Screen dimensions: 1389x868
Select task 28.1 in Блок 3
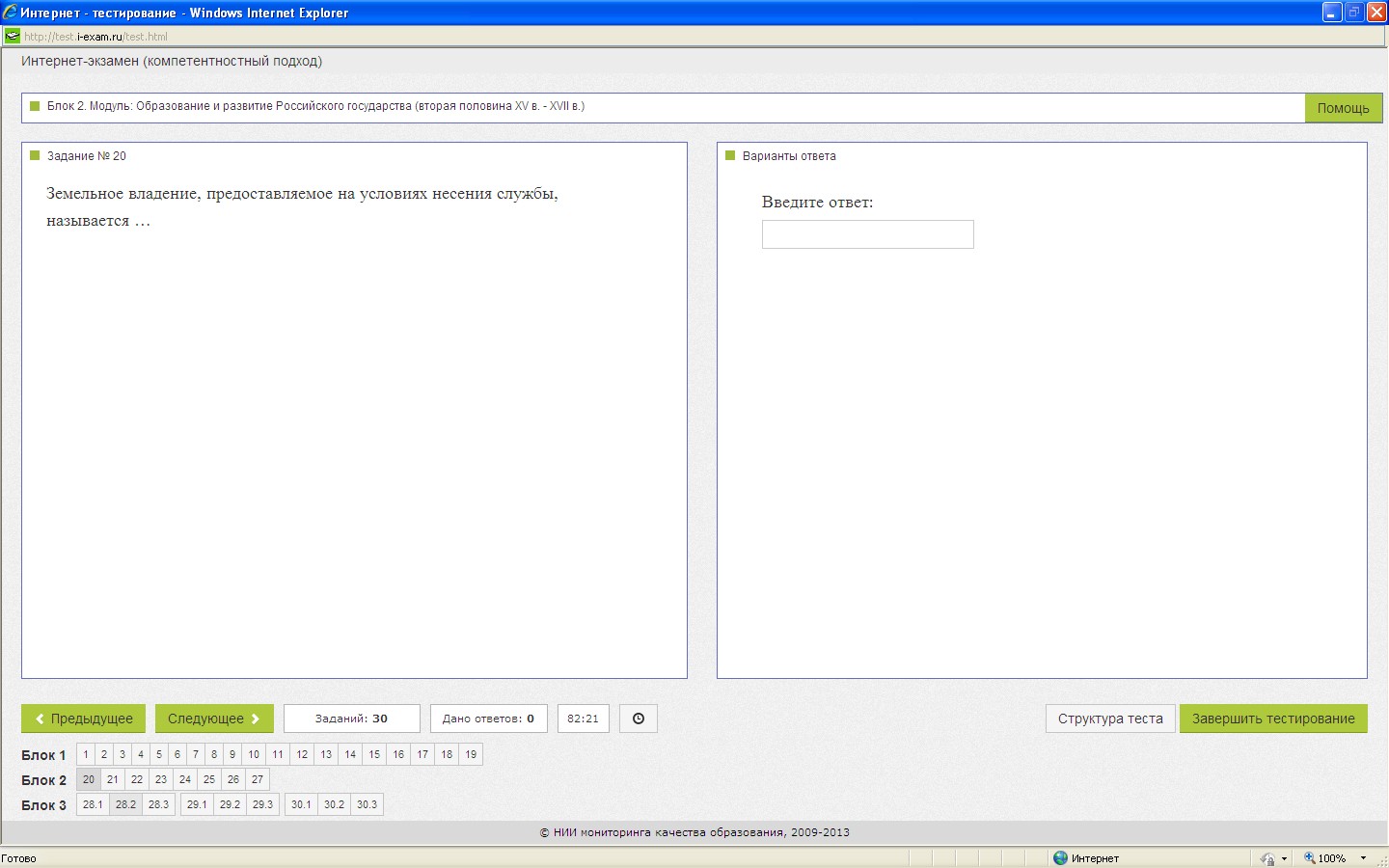tap(93, 804)
